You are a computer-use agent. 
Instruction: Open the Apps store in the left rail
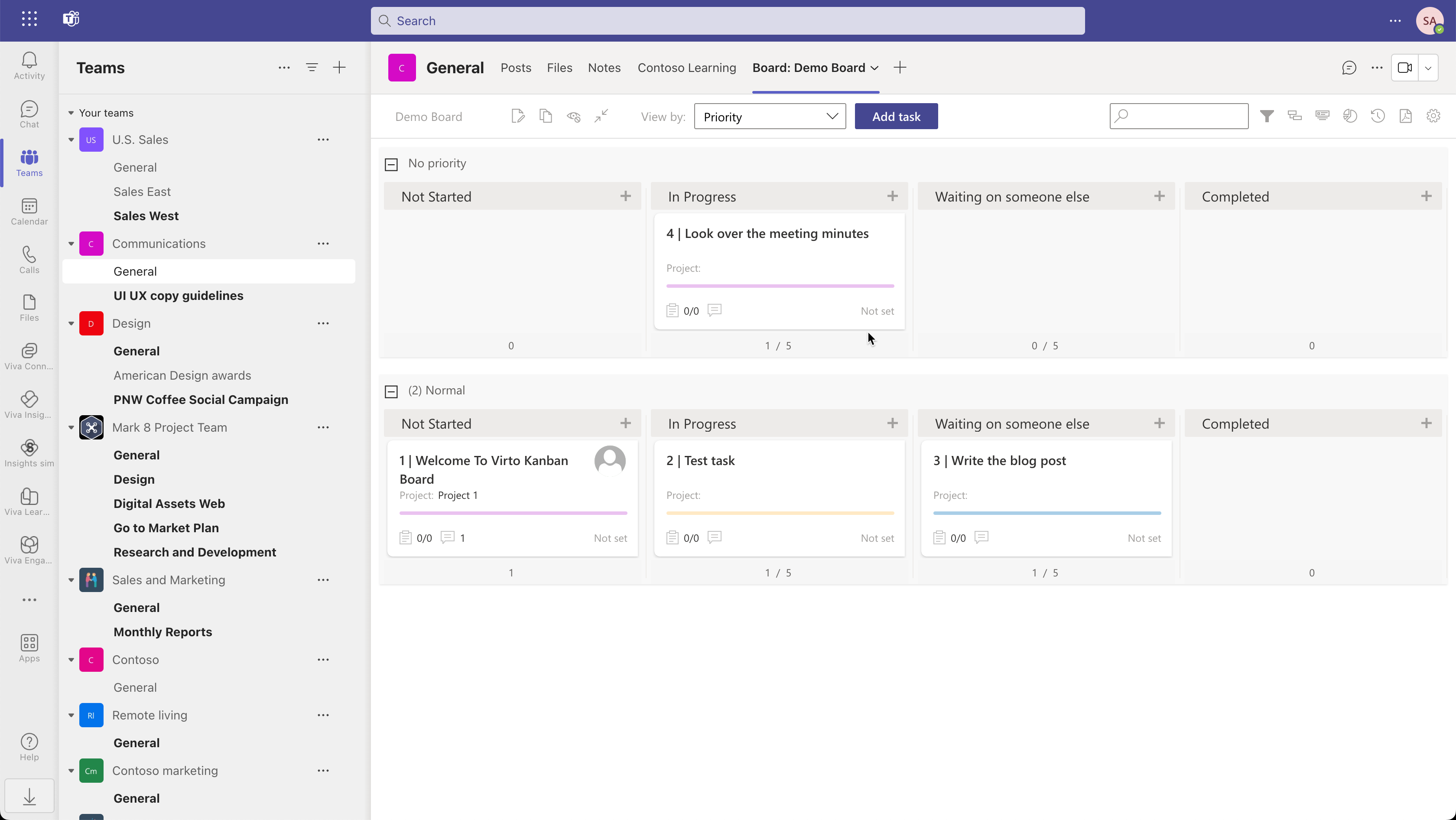click(29, 648)
